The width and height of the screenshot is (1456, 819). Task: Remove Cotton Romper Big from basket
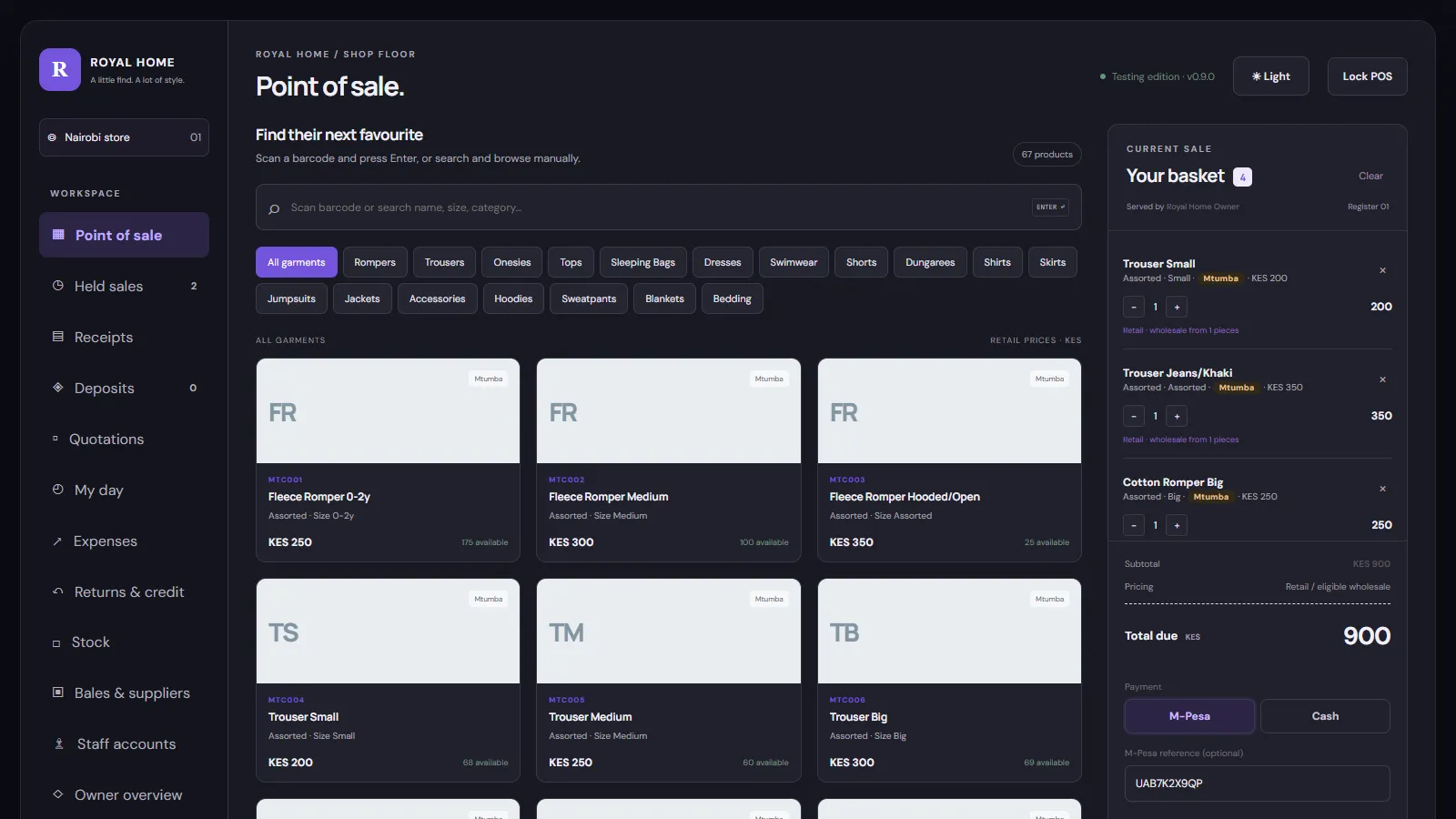click(x=1382, y=489)
